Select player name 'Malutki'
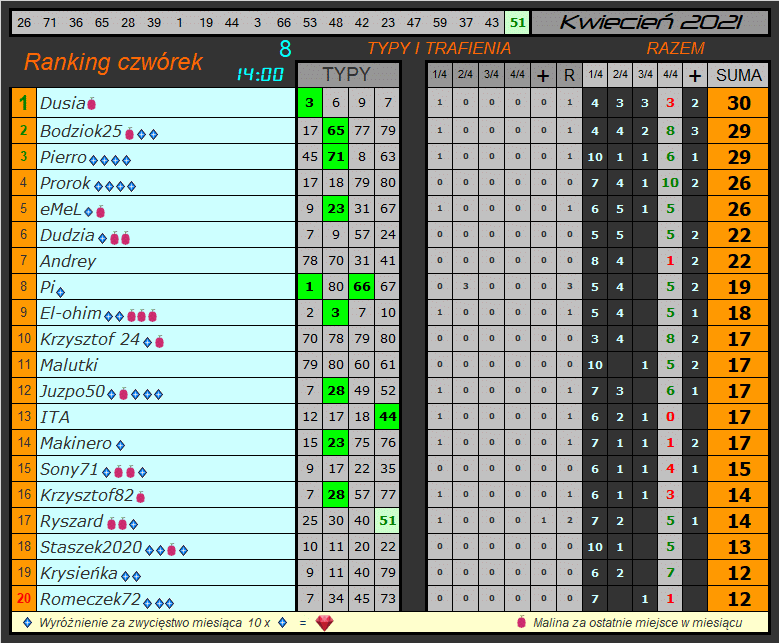The height and width of the screenshot is (643, 779). (69, 365)
